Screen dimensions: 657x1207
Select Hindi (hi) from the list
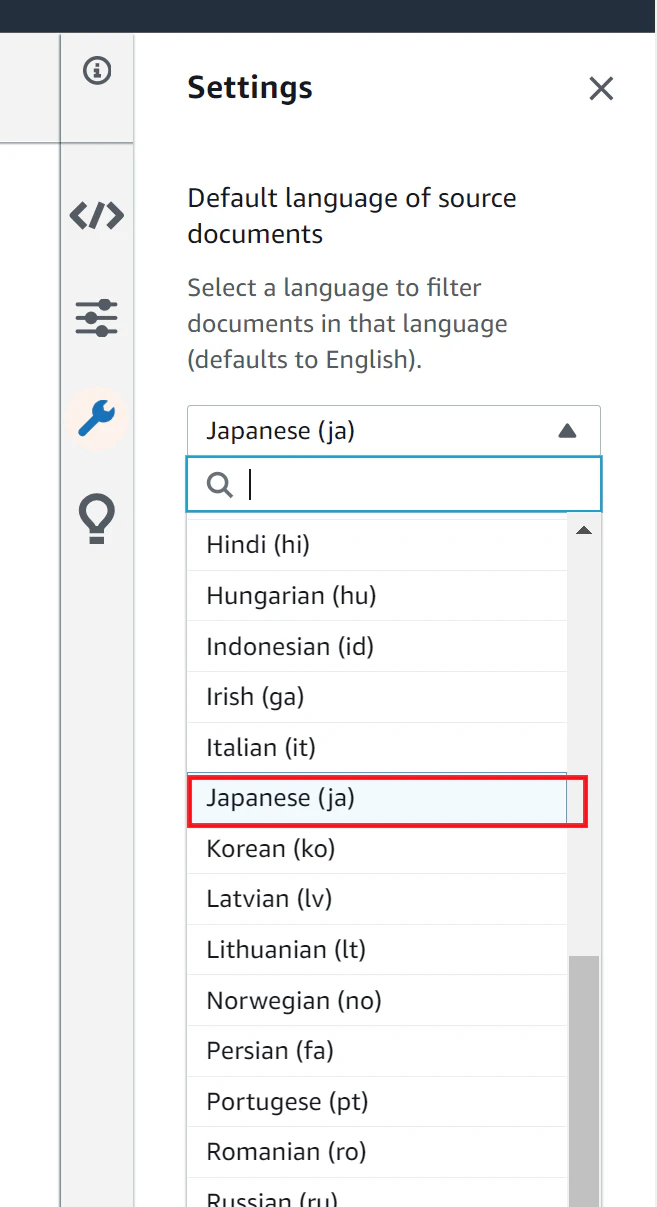pos(377,545)
